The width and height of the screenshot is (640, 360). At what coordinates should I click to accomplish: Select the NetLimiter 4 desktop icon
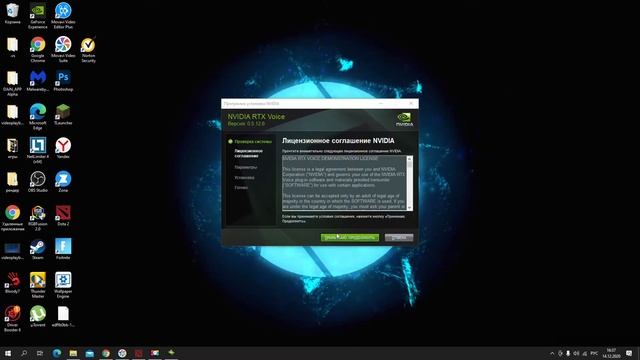38,150
